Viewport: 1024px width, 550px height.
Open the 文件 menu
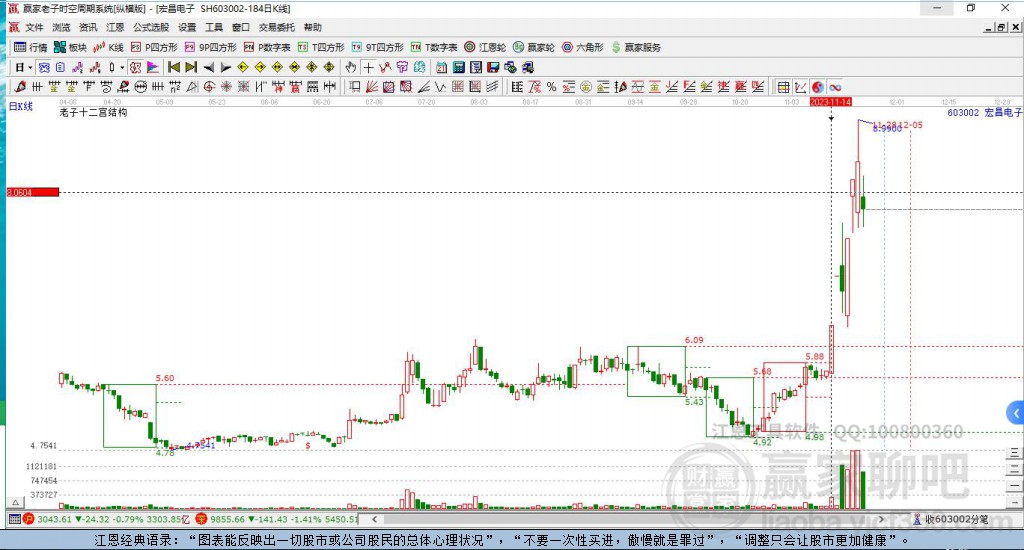(x=34, y=27)
